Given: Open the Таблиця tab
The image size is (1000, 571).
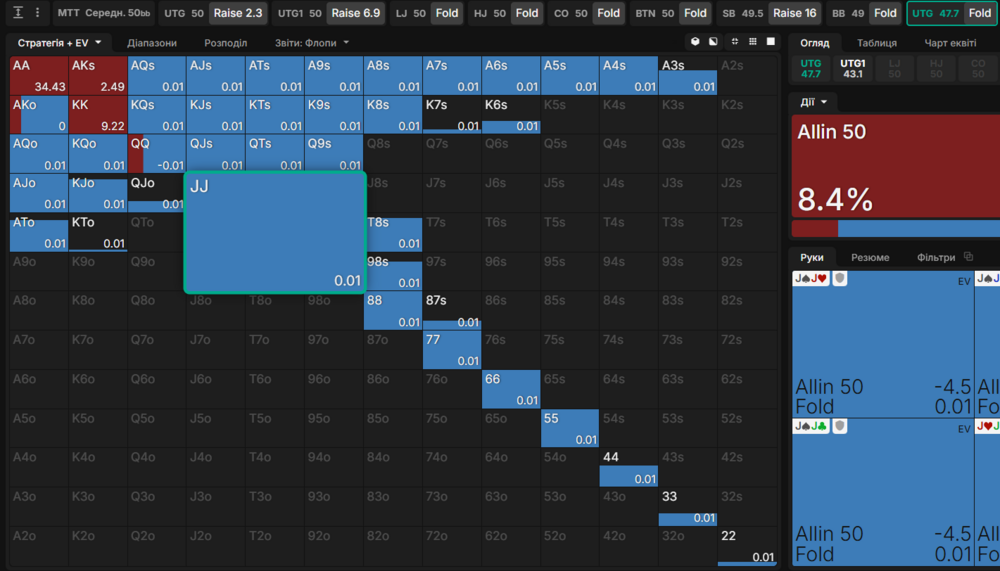Looking at the screenshot, I should [x=876, y=43].
